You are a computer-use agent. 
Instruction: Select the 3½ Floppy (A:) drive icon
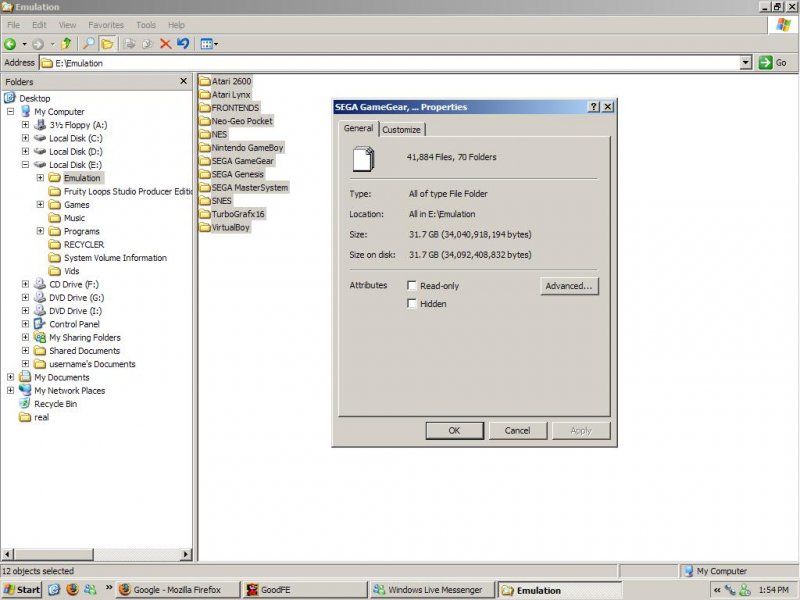[x=40, y=124]
